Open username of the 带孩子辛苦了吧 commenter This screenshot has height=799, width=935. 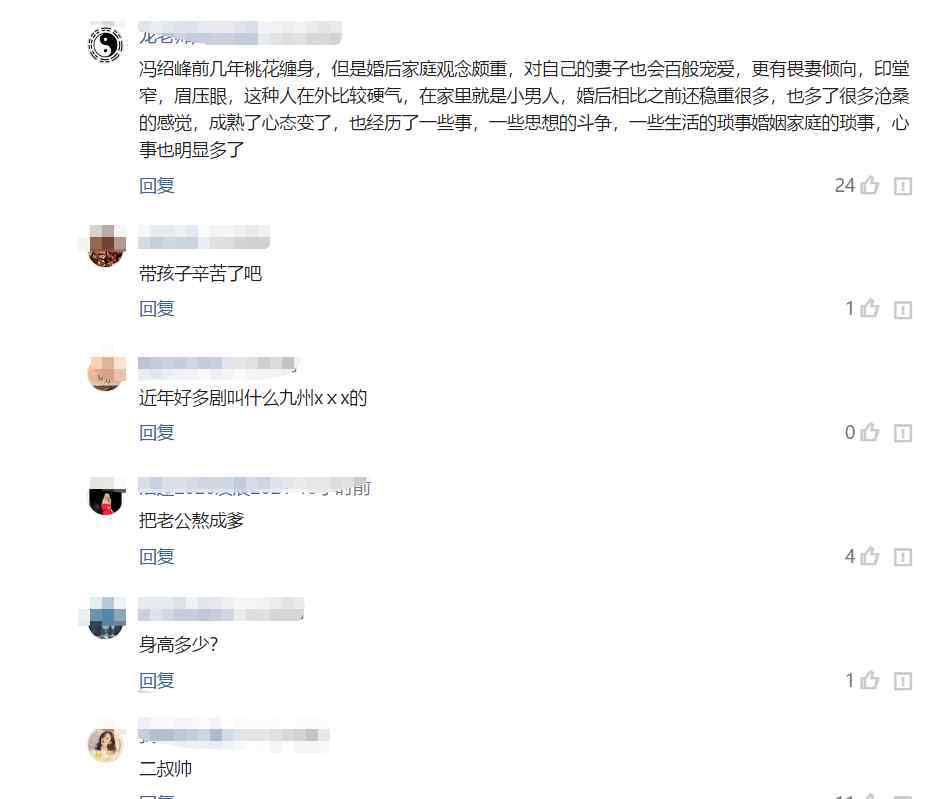[x=204, y=237]
